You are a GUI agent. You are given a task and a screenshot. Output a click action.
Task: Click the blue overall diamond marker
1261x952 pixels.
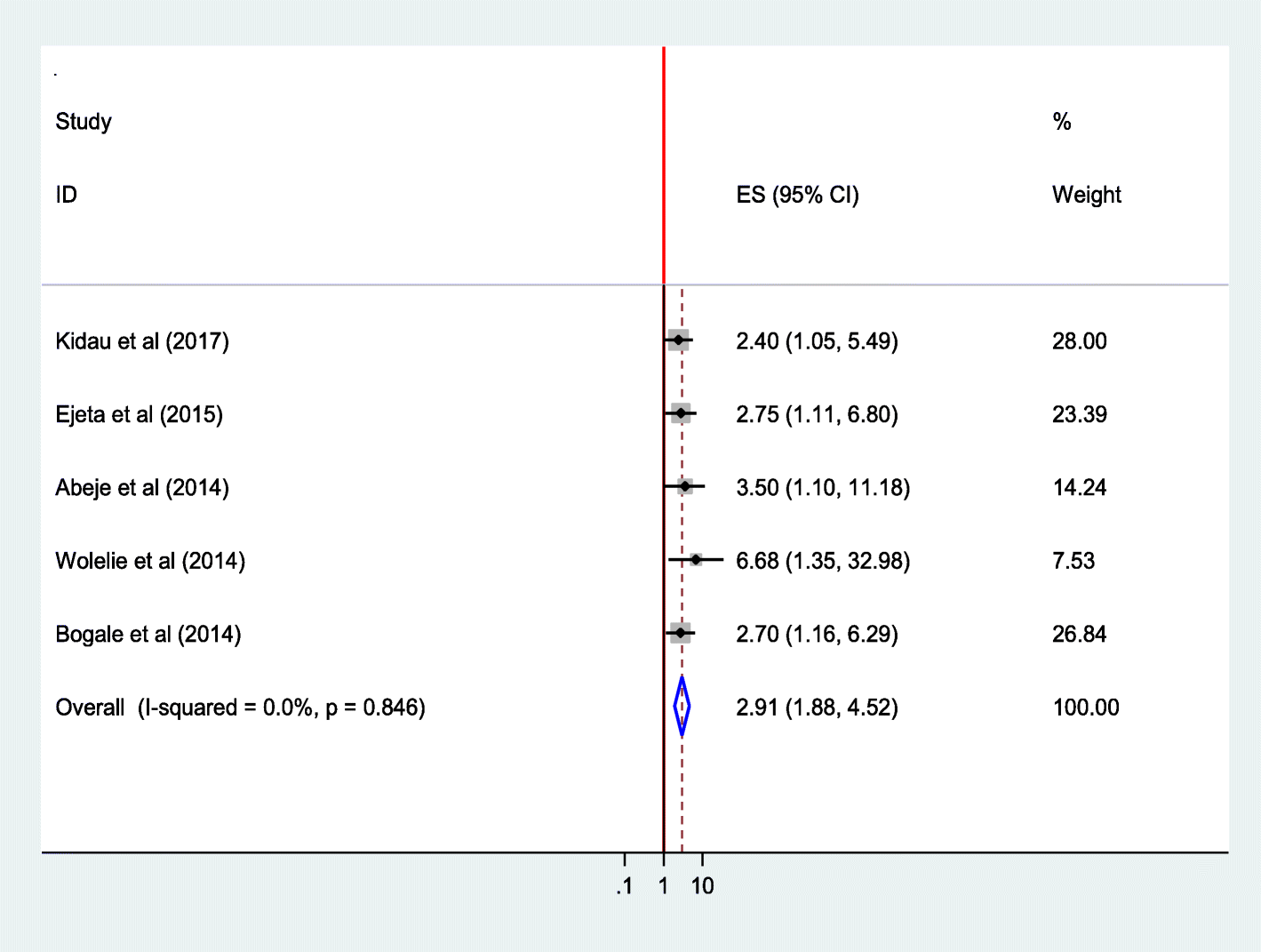coord(682,707)
